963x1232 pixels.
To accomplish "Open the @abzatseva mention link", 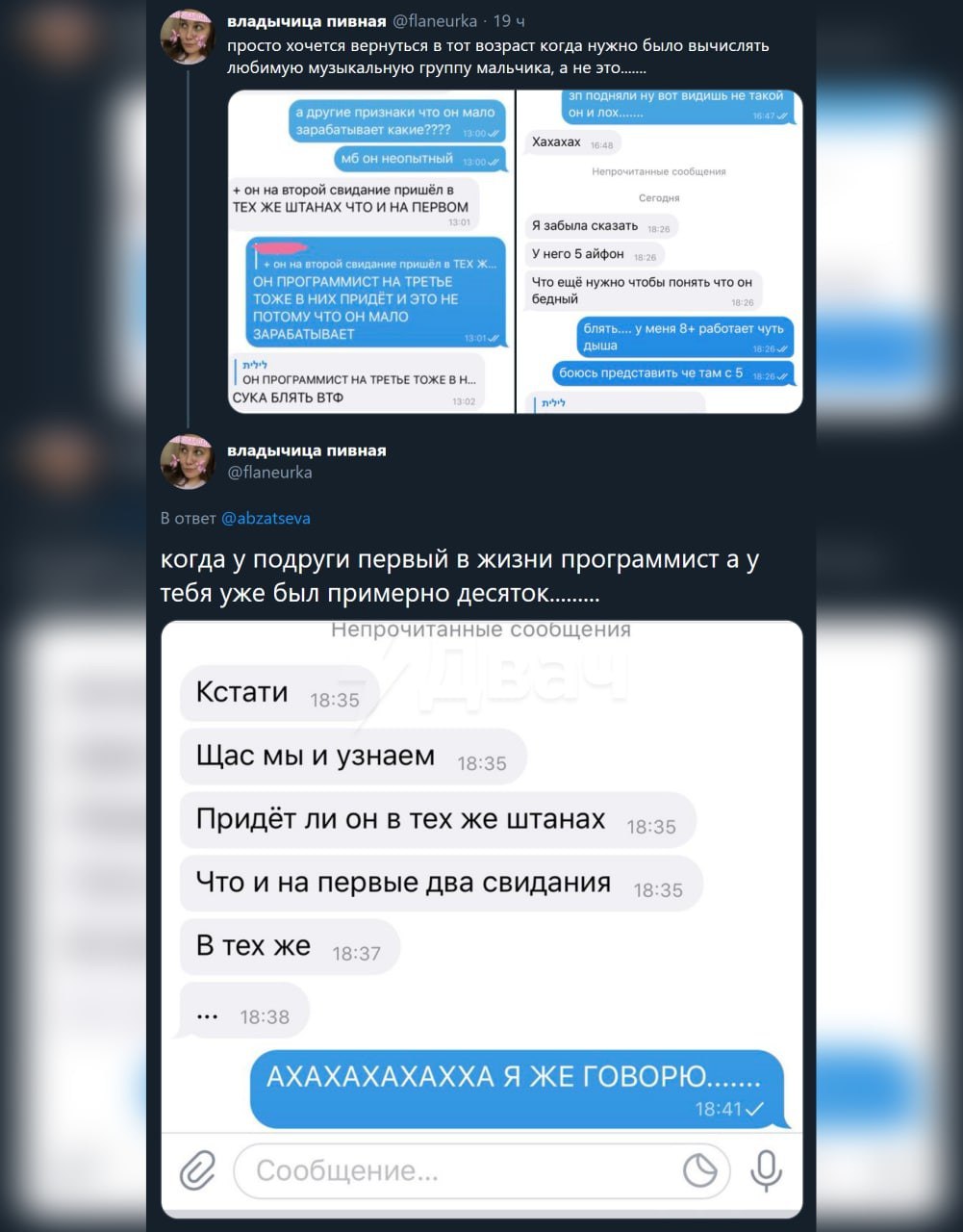I will click(x=266, y=518).
